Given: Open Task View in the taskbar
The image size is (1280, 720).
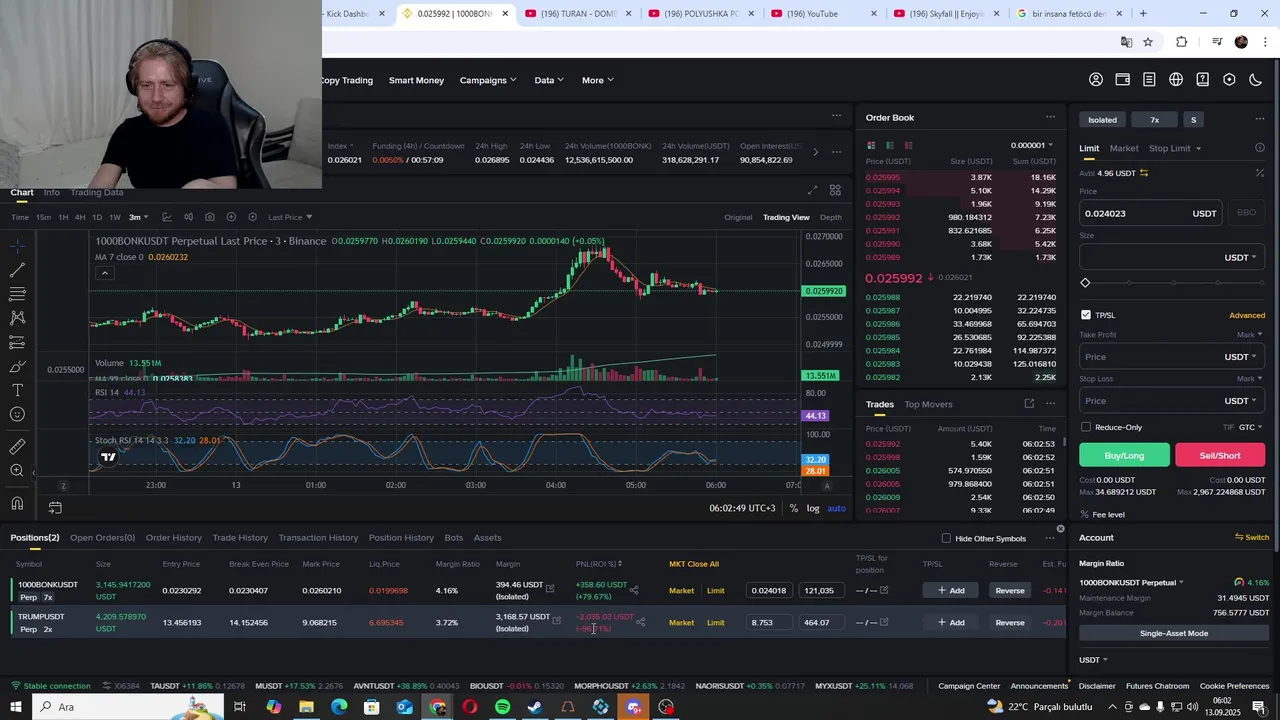Looking at the screenshot, I should click(240, 707).
